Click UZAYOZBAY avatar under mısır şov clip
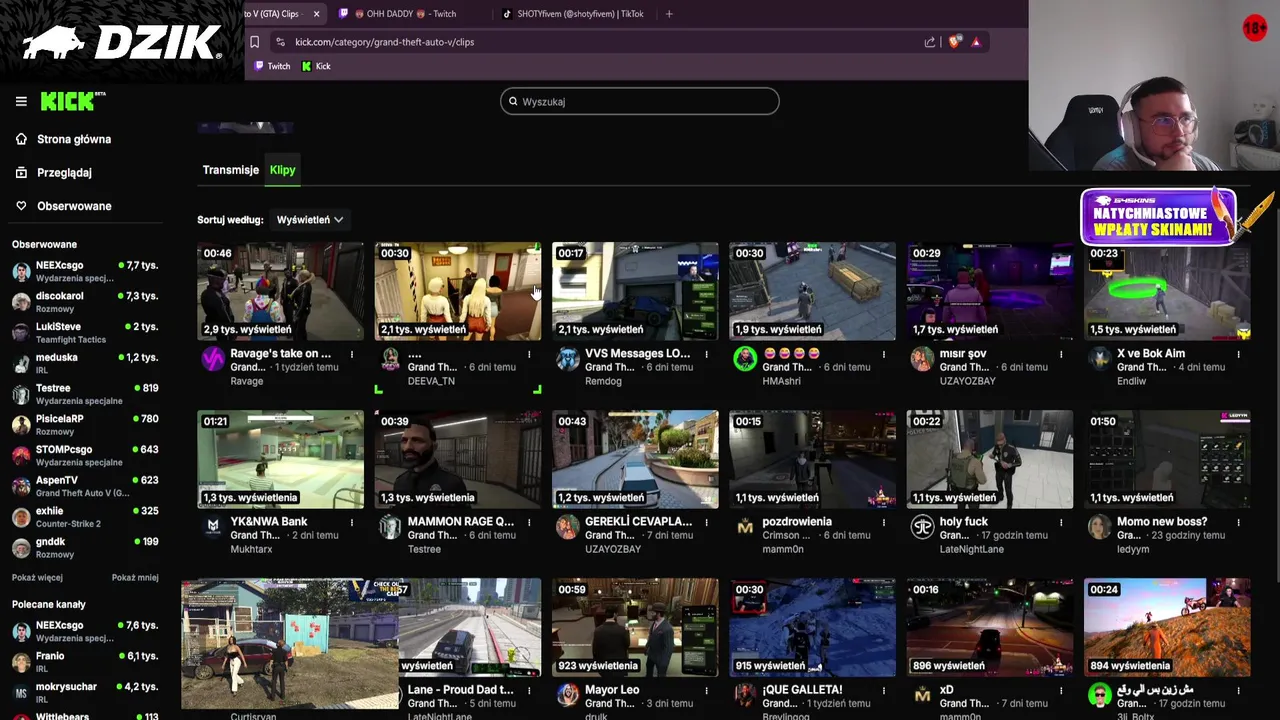 922,359
